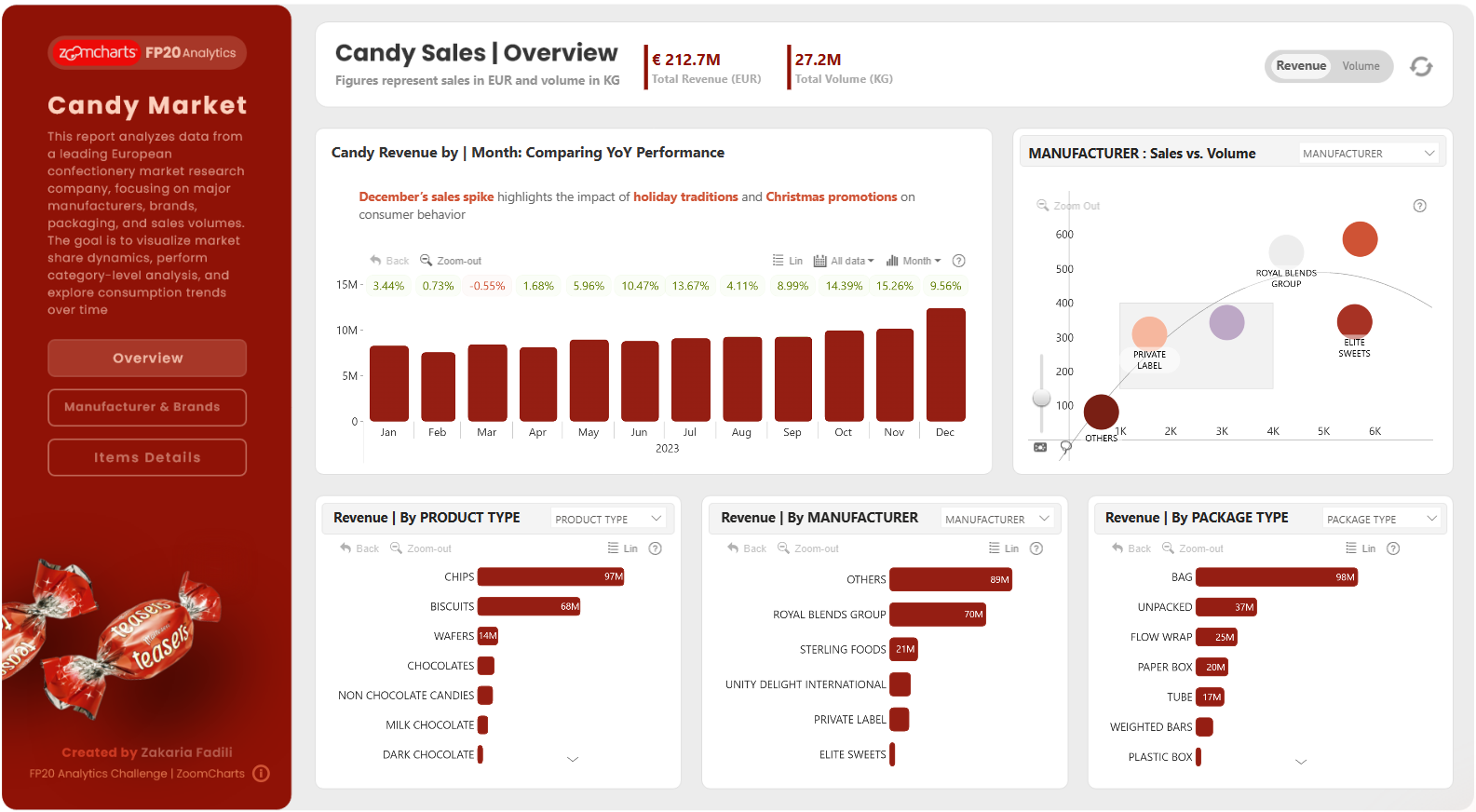Click the ROYAL BLENDS GROUP bubble

click(x=1286, y=251)
